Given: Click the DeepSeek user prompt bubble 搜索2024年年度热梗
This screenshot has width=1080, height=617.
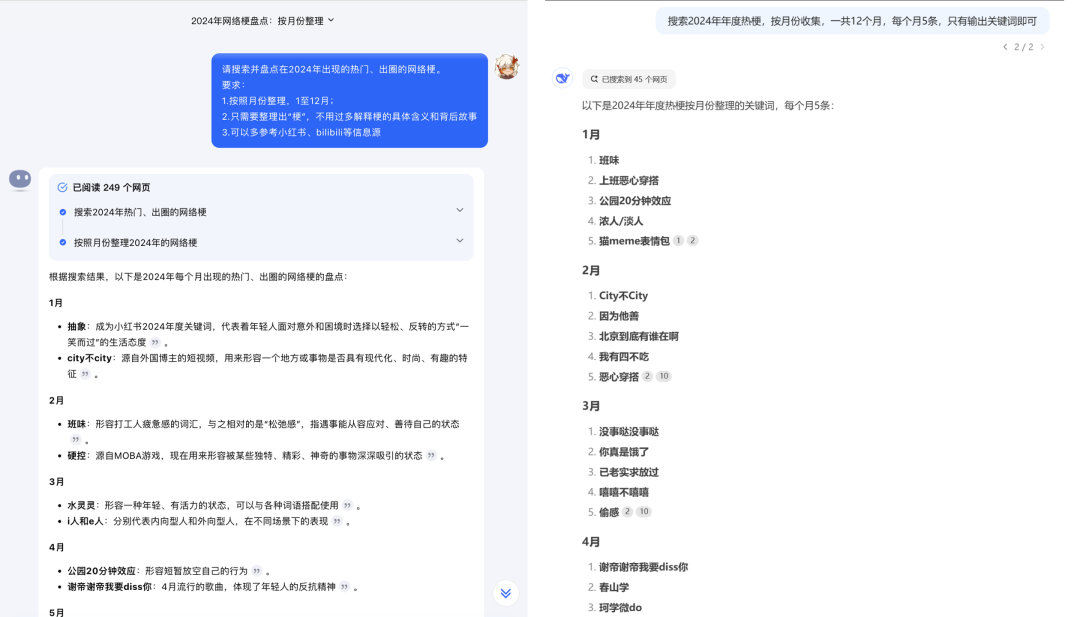Looking at the screenshot, I should [852, 21].
